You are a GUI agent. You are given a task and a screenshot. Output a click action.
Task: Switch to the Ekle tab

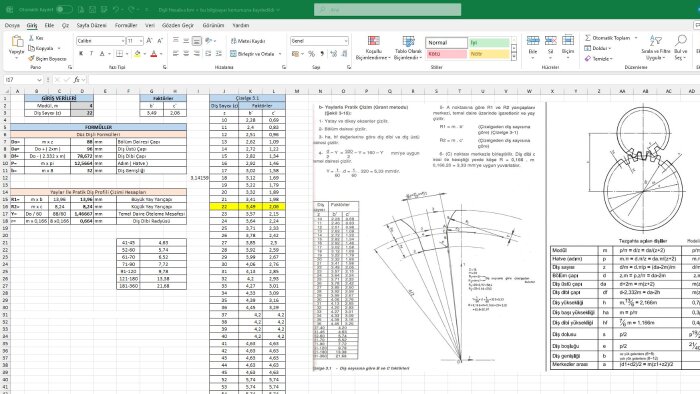(49, 25)
